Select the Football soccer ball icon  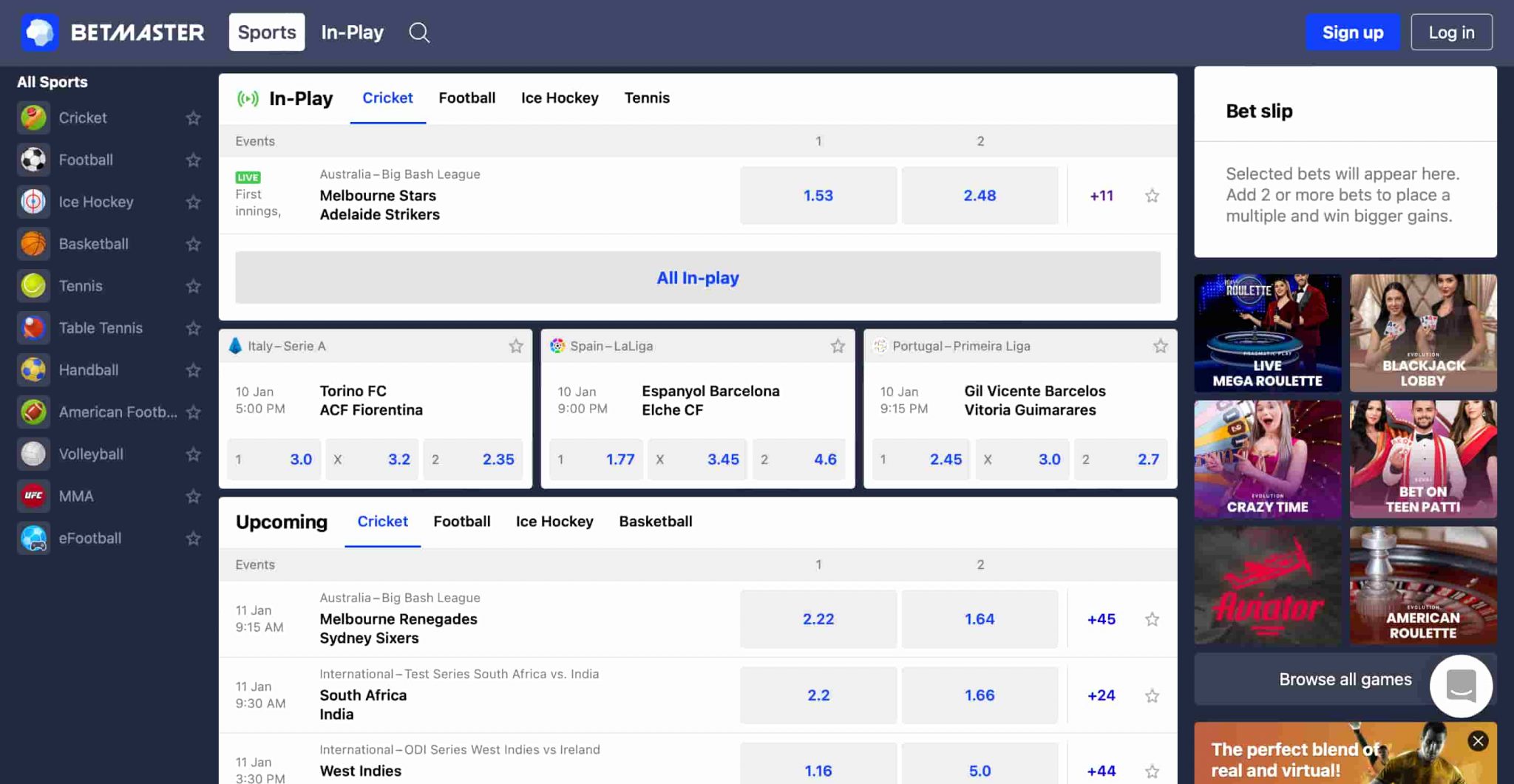(33, 160)
